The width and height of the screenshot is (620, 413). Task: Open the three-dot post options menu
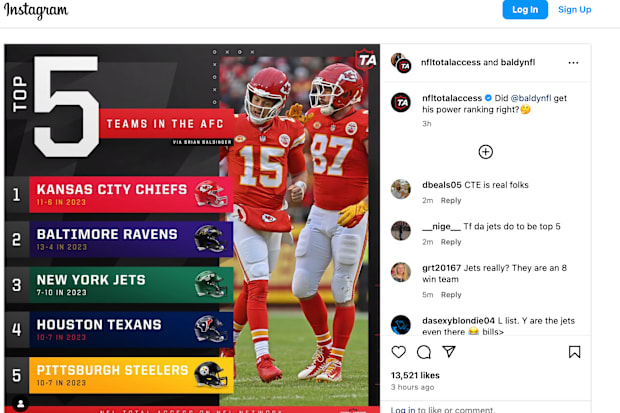[x=573, y=62]
